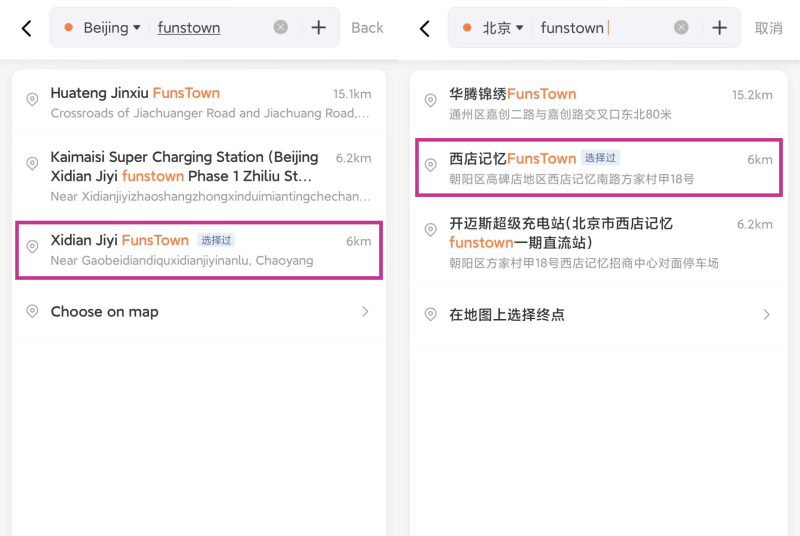Click location pin of Huateng Jinxiu FunsTown

[x=32, y=99]
